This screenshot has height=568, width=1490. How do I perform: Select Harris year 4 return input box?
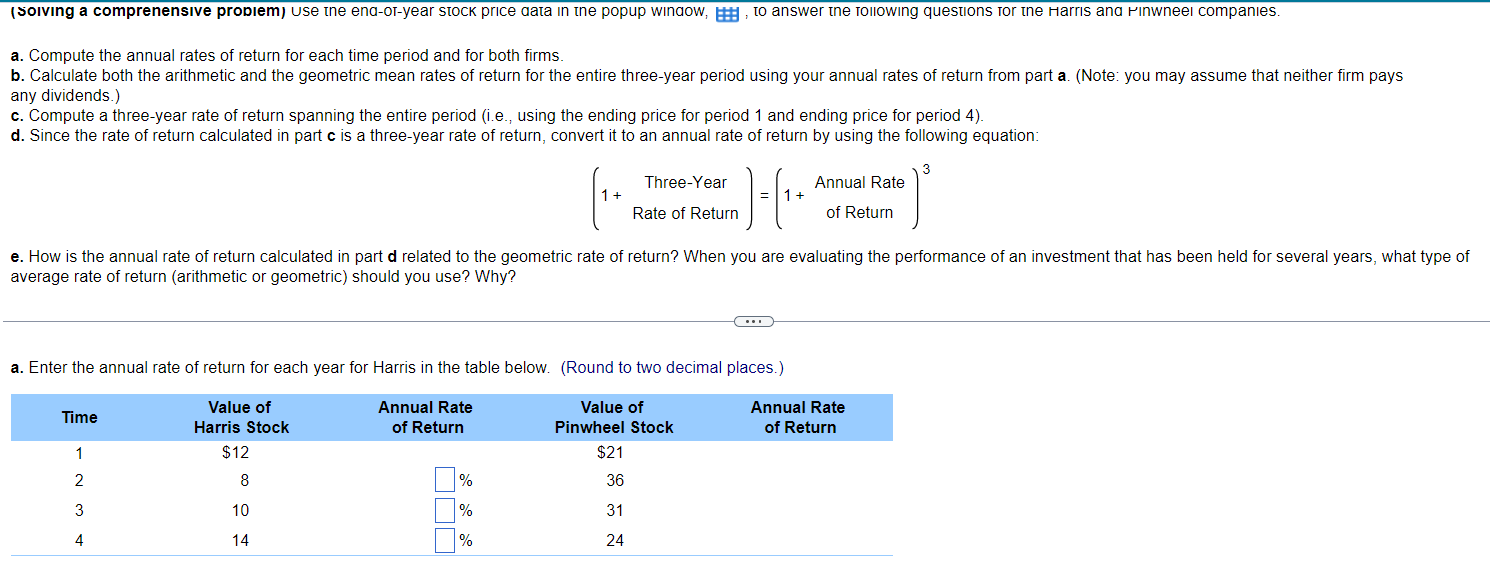445,541
